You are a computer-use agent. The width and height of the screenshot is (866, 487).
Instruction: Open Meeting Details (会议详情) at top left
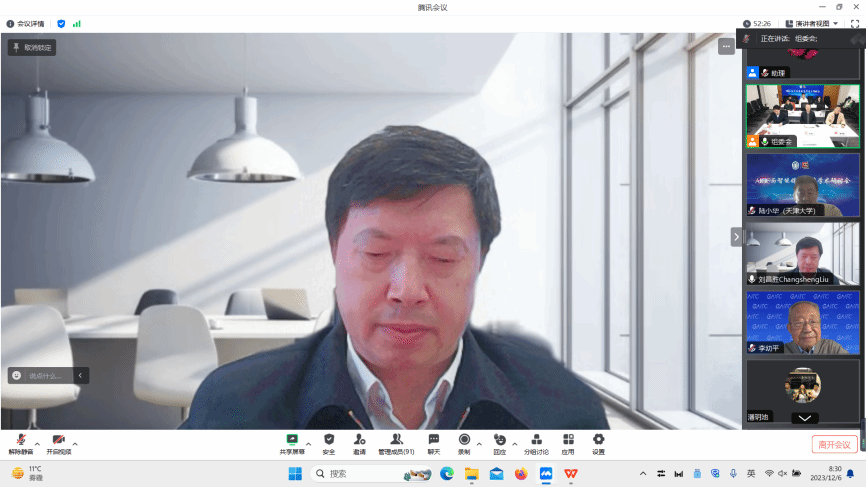coord(26,23)
